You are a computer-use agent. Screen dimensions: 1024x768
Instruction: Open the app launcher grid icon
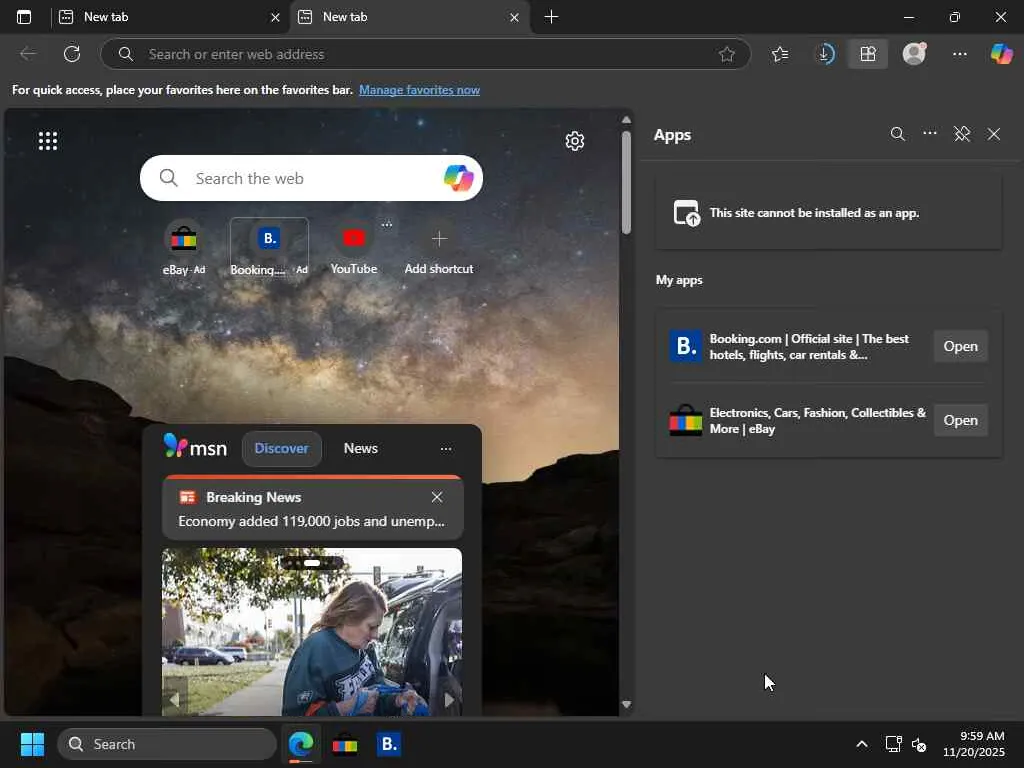48,141
